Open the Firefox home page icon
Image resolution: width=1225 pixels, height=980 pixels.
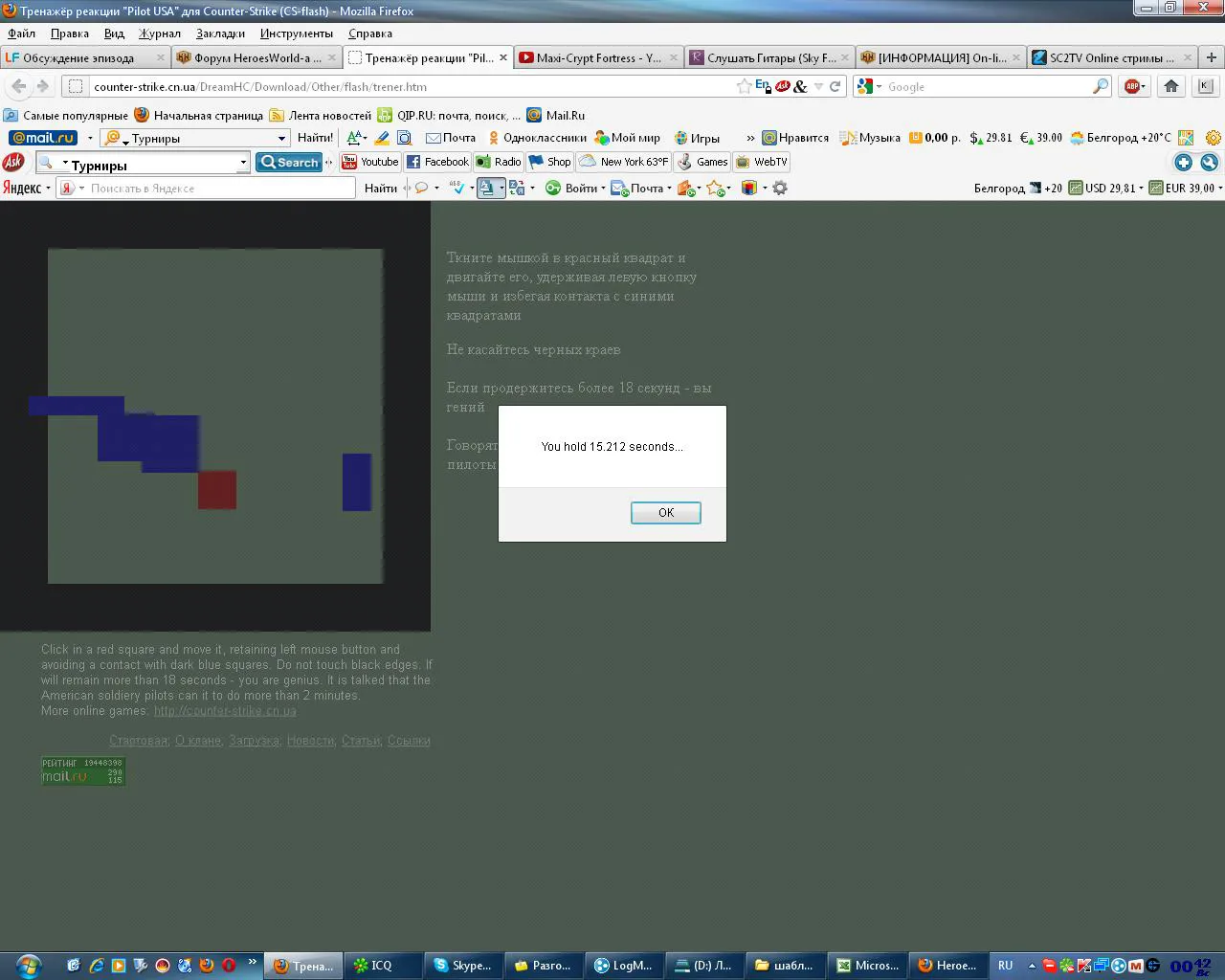(1170, 86)
